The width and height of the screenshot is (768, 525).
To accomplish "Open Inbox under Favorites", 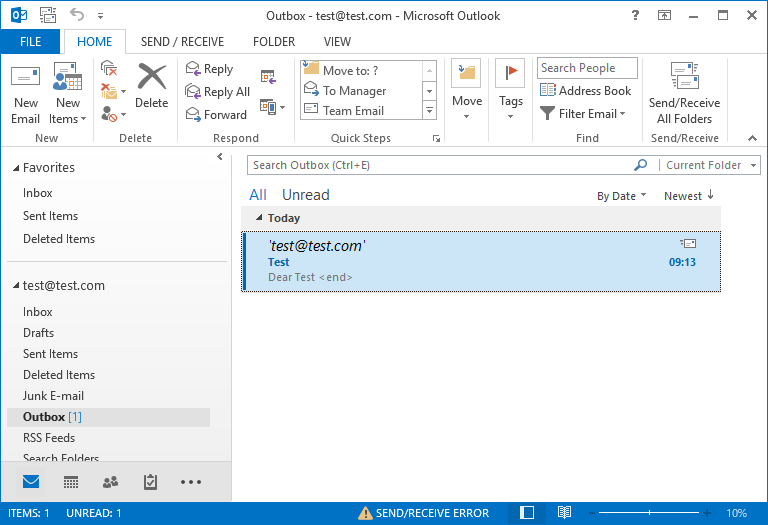I will (38, 193).
